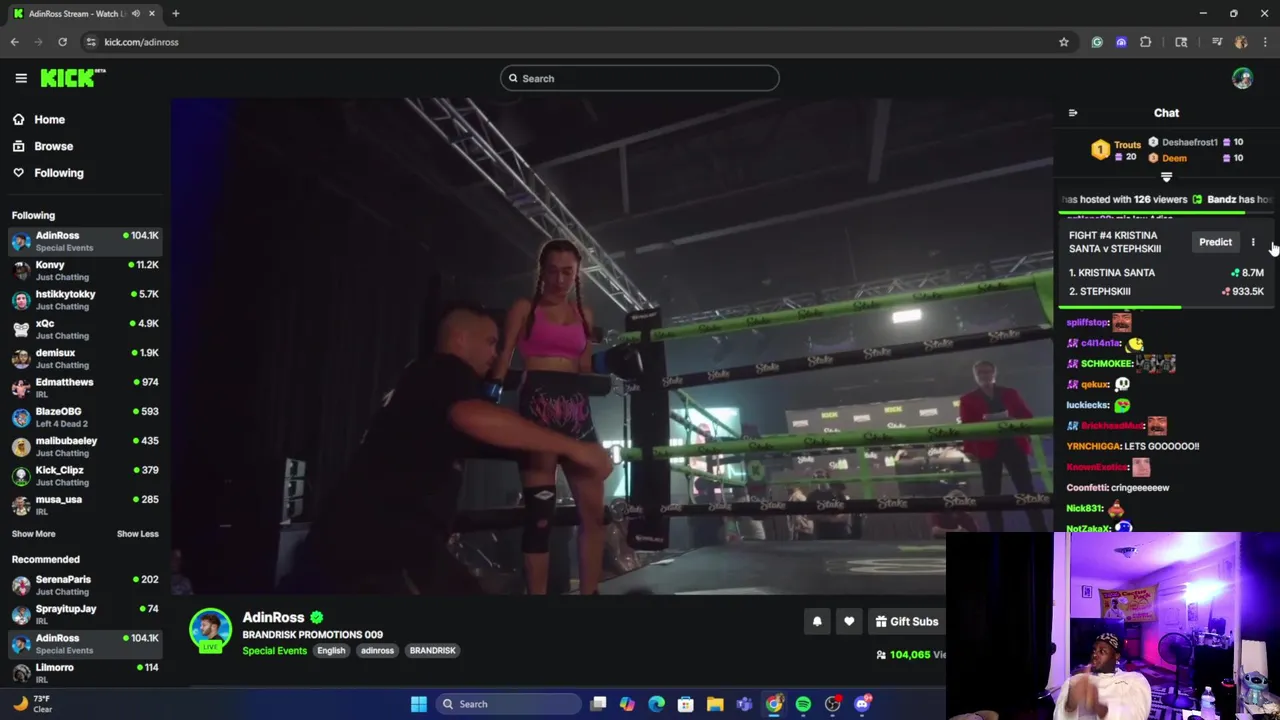
Task: Open Chrome three-dot menu
Action: pyautogui.click(x=1265, y=42)
